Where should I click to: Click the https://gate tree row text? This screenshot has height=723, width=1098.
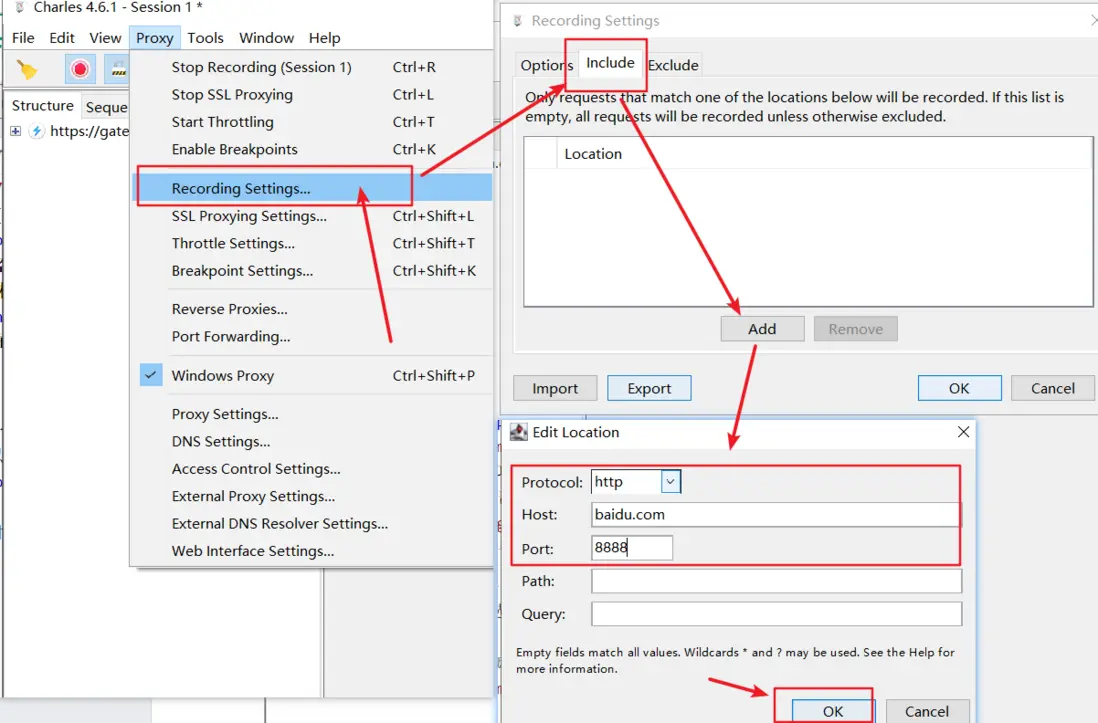click(90, 131)
